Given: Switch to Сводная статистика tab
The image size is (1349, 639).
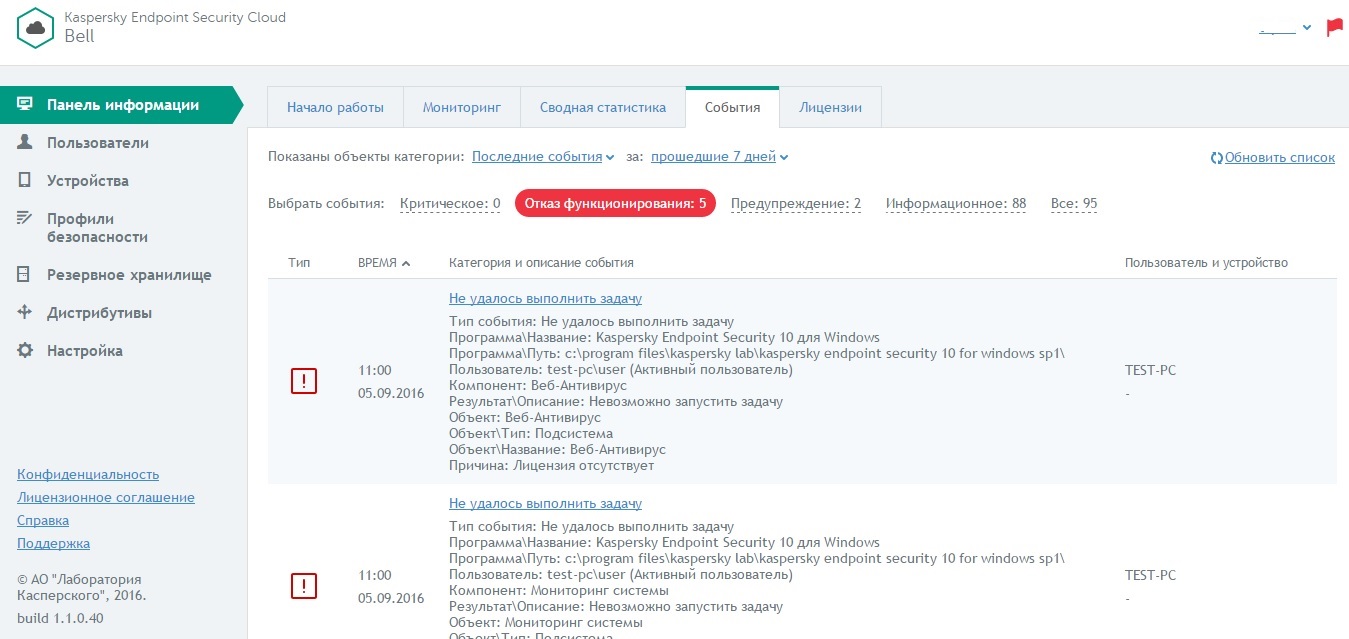Looking at the screenshot, I should (603, 108).
